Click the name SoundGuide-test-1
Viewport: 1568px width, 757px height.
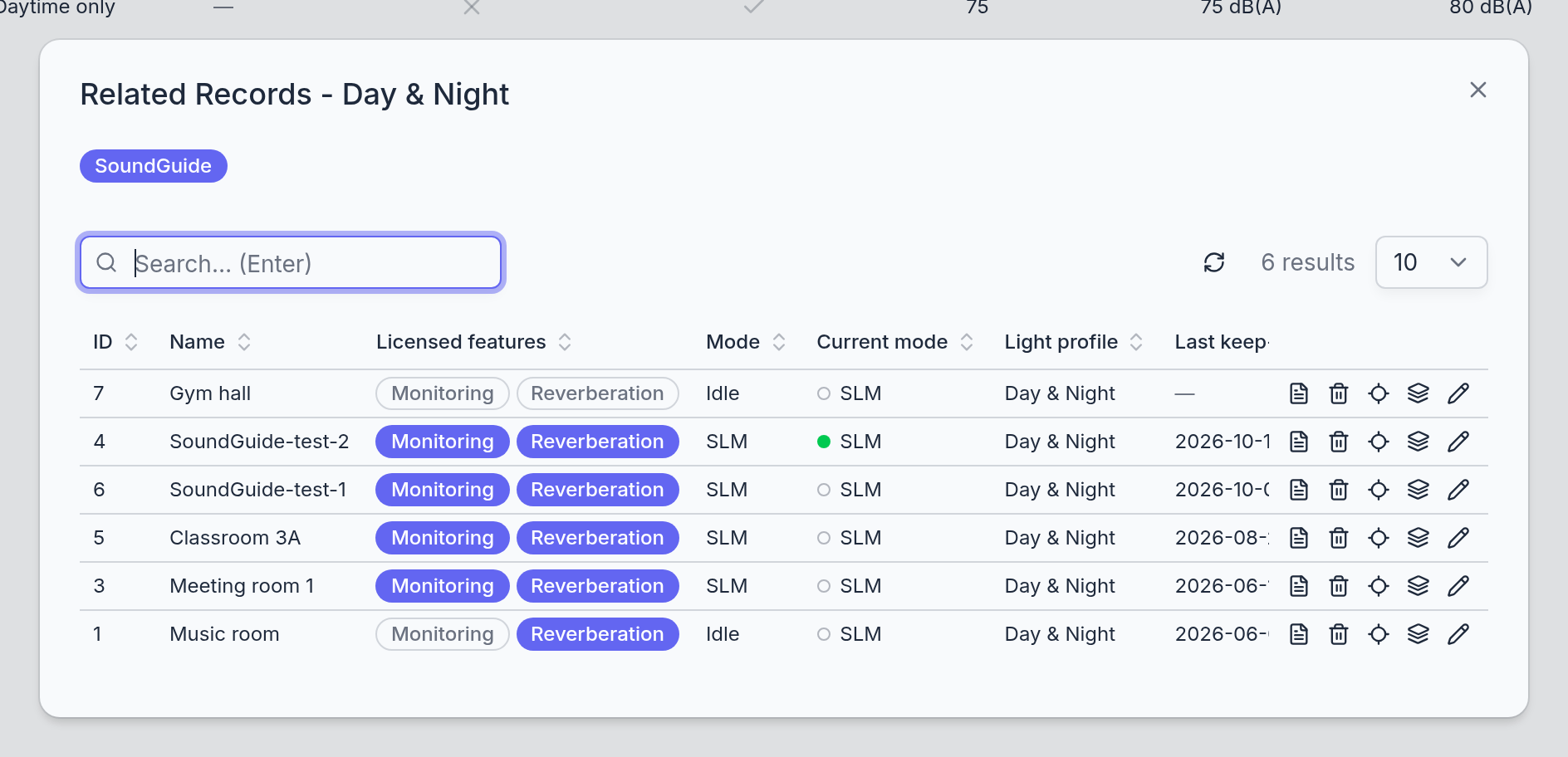tap(258, 490)
